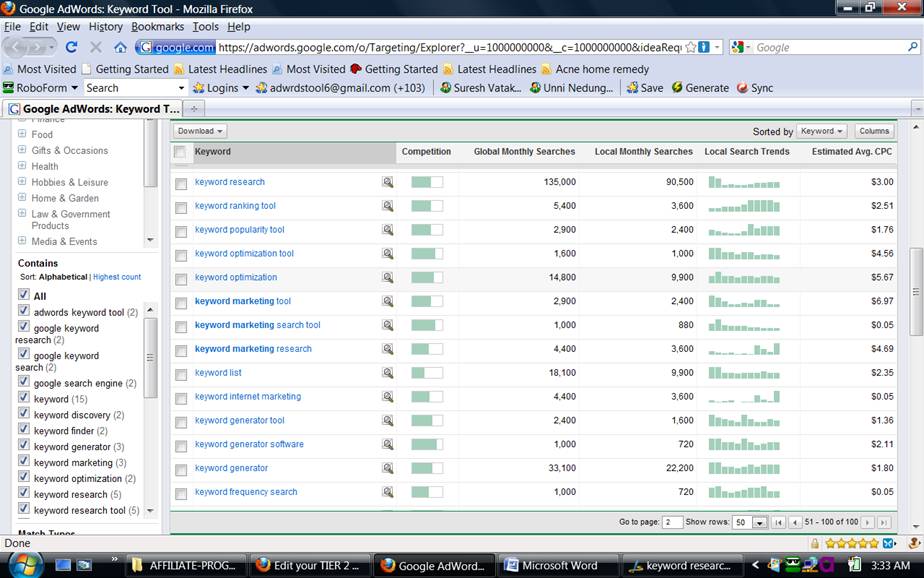Go to last results page arrow
This screenshot has height=578, width=924.
[x=884, y=522]
